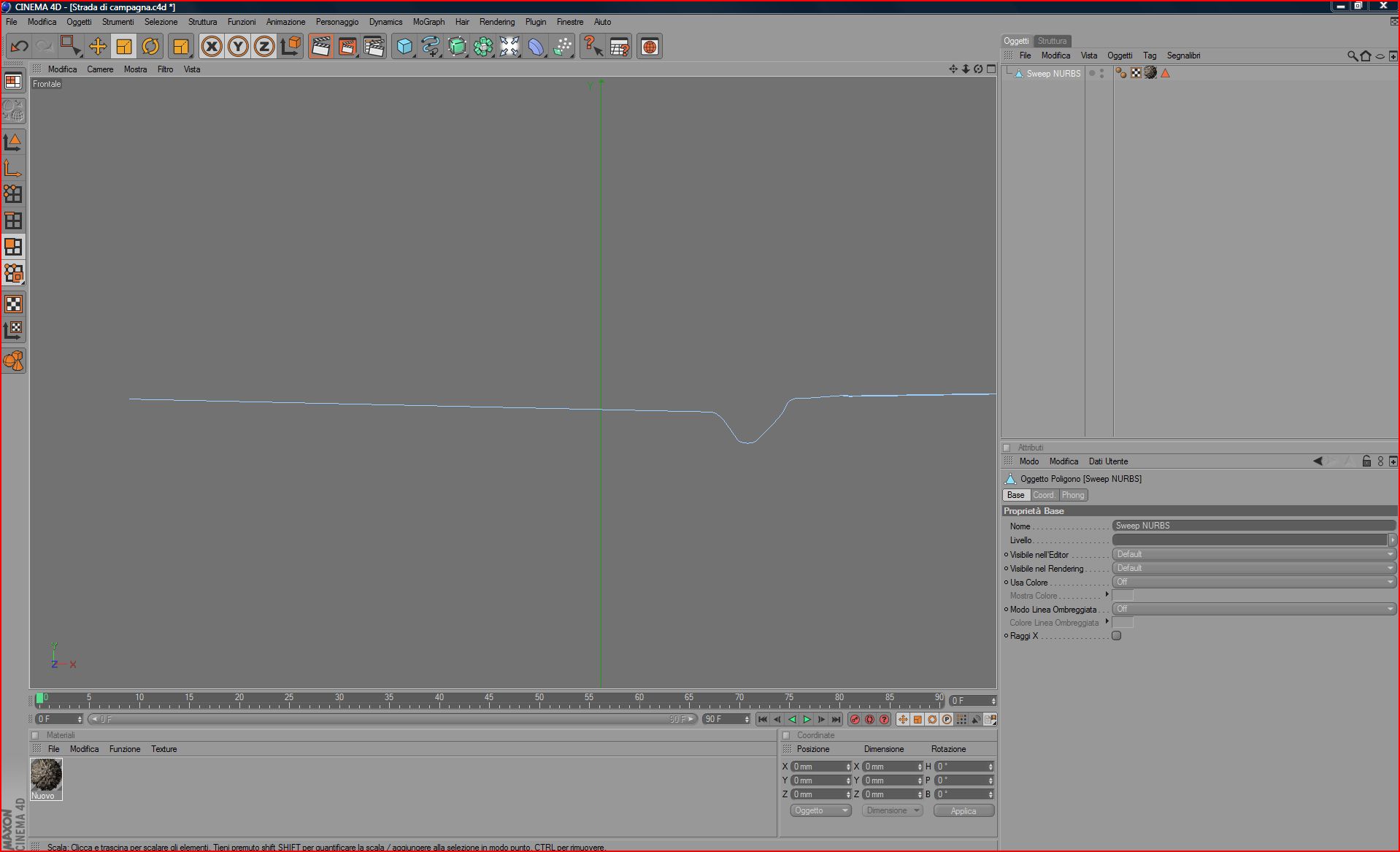Screen dimensions: 1400x852
Task: Click the Mostra Colore swatch
Action: pos(1123,596)
